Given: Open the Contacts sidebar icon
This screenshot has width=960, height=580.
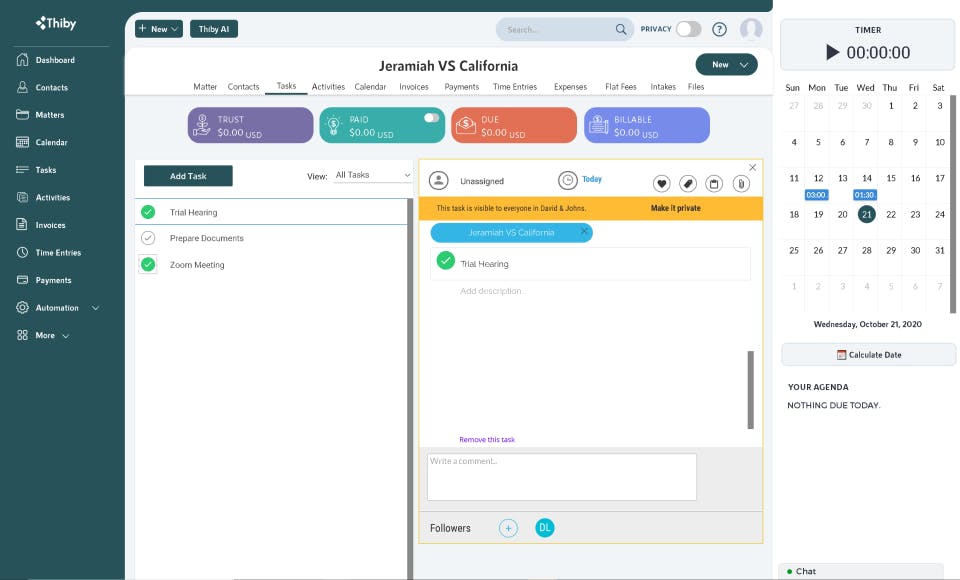Looking at the screenshot, I should pos(22,87).
